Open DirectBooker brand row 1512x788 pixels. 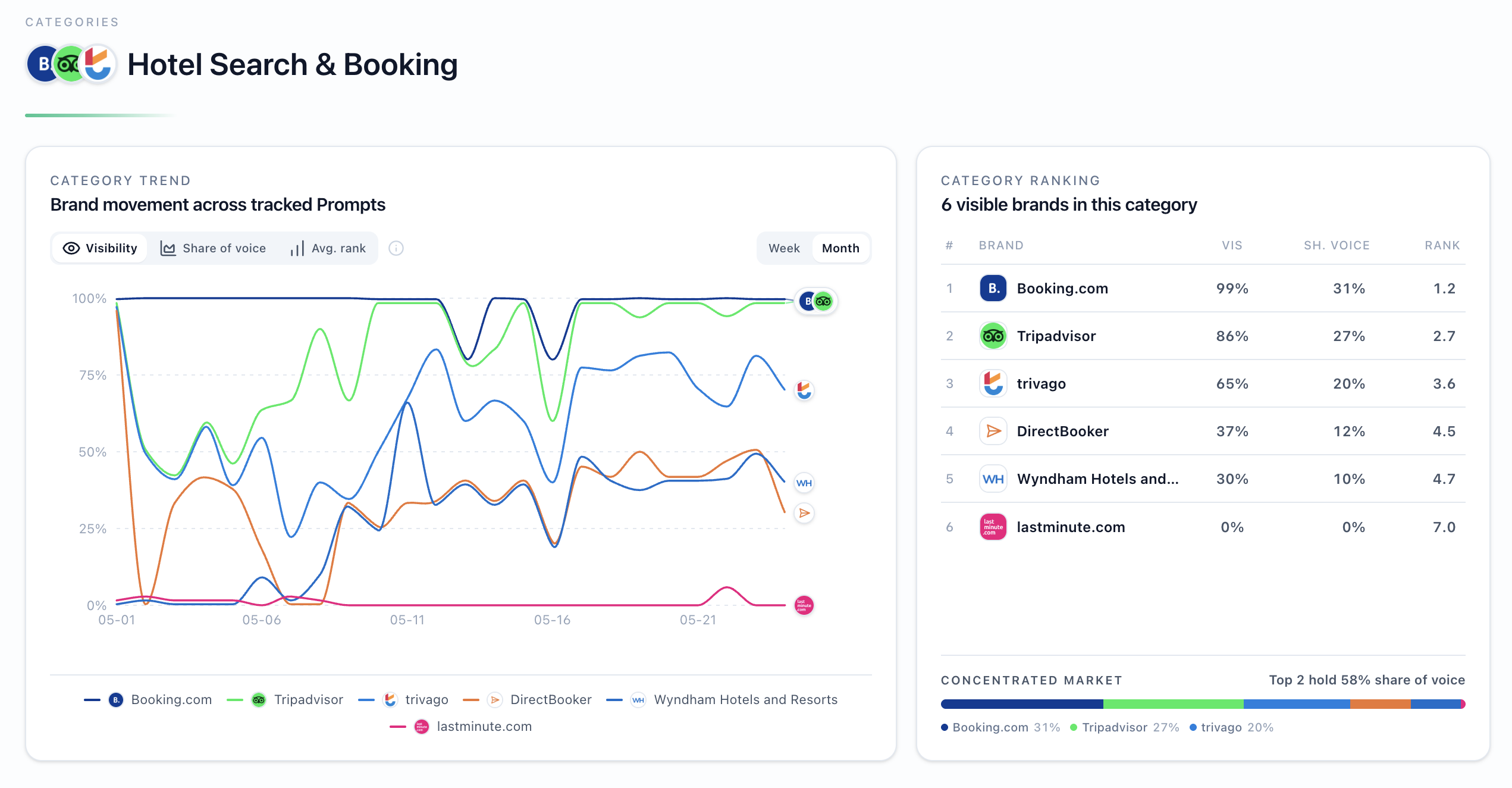pyautogui.click(x=1203, y=431)
